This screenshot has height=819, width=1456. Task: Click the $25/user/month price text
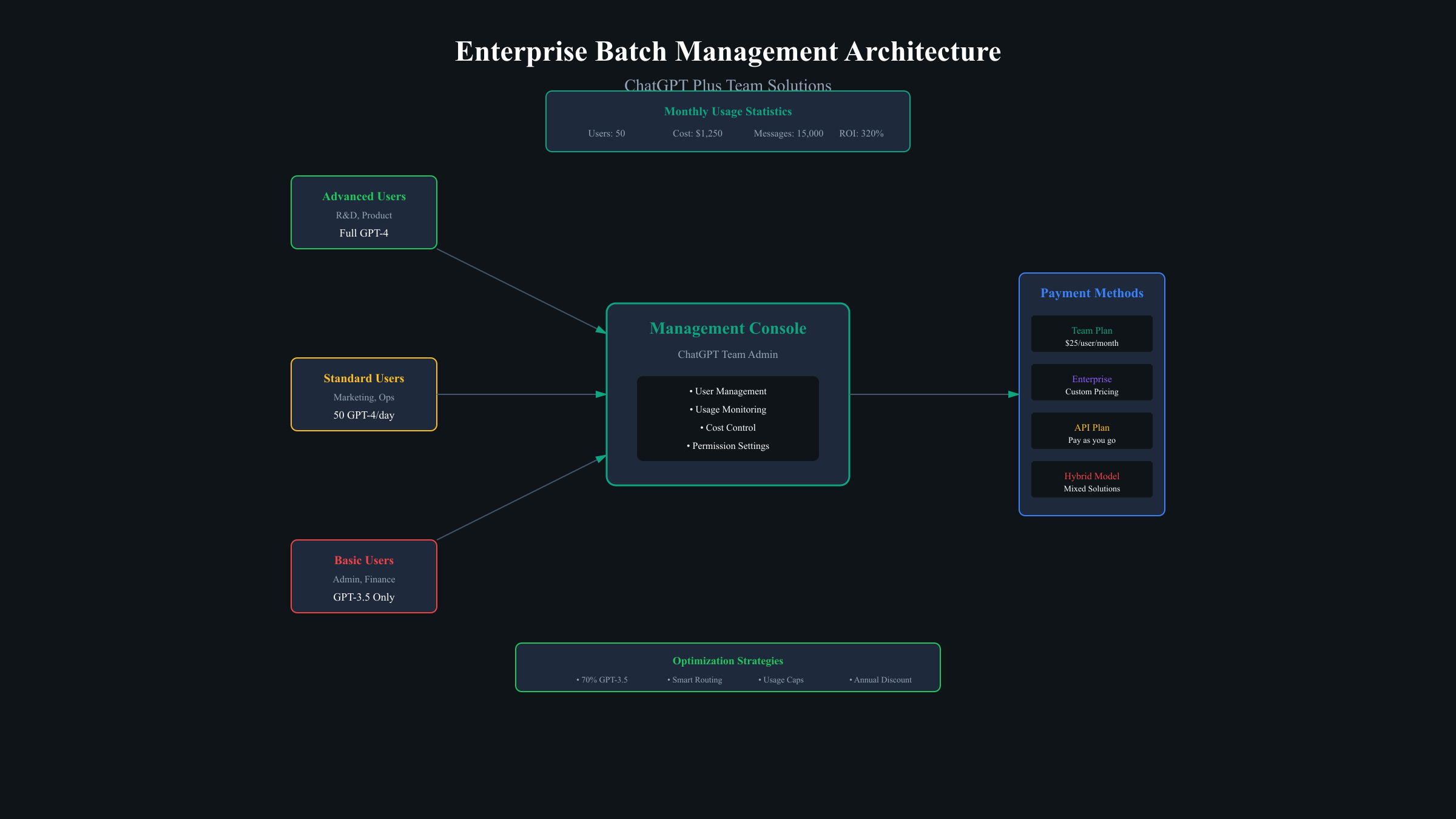1092,343
